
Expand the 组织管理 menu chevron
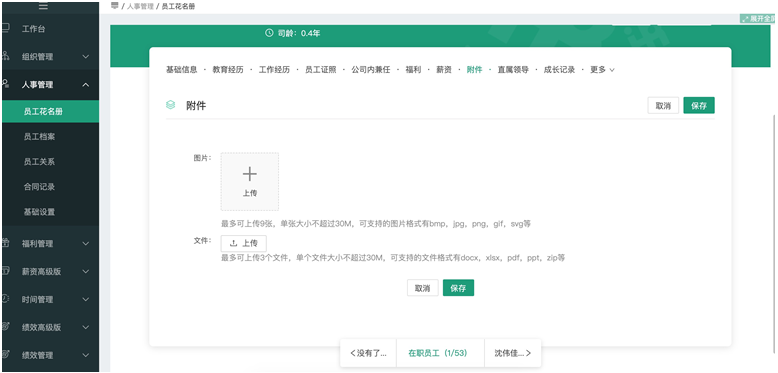click(x=86, y=57)
